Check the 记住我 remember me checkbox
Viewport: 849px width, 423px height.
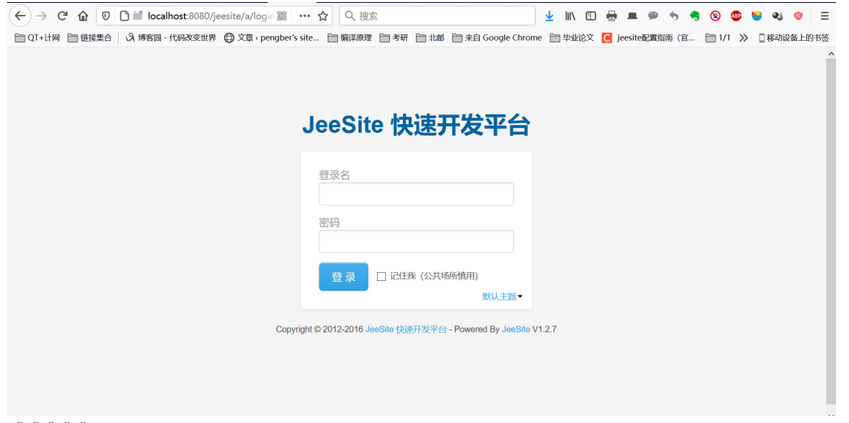381,276
